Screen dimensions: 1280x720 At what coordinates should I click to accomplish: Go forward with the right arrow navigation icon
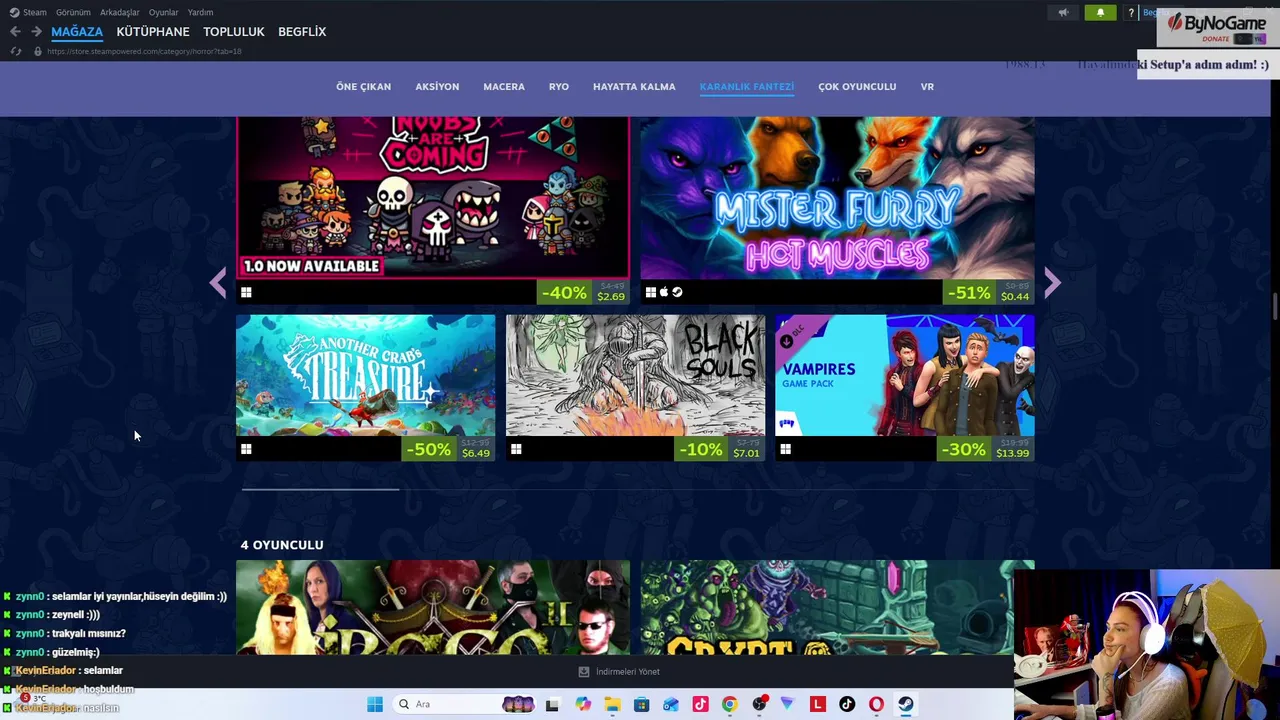click(36, 32)
